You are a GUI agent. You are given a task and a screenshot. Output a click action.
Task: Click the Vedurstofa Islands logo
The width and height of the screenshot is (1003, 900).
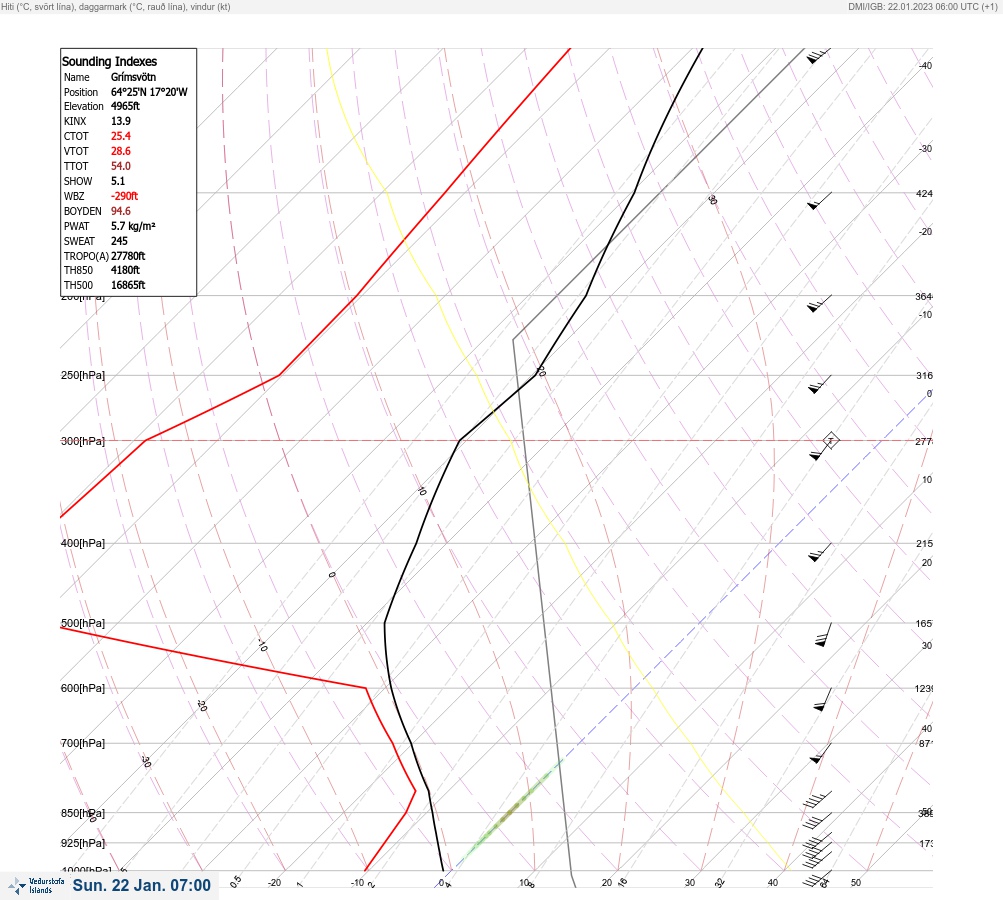pos(36,886)
